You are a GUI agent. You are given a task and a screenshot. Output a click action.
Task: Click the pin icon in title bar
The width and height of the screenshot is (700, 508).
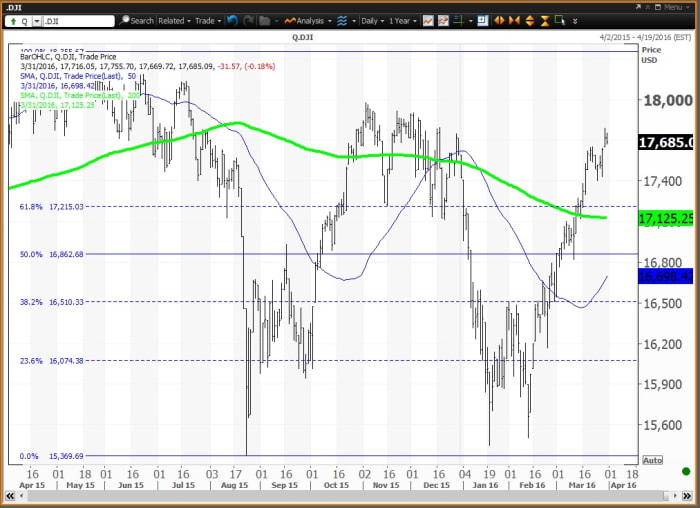point(648,7)
